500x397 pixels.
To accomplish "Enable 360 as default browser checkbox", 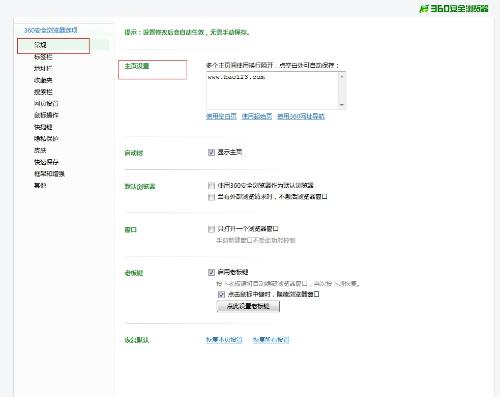I will [x=211, y=185].
